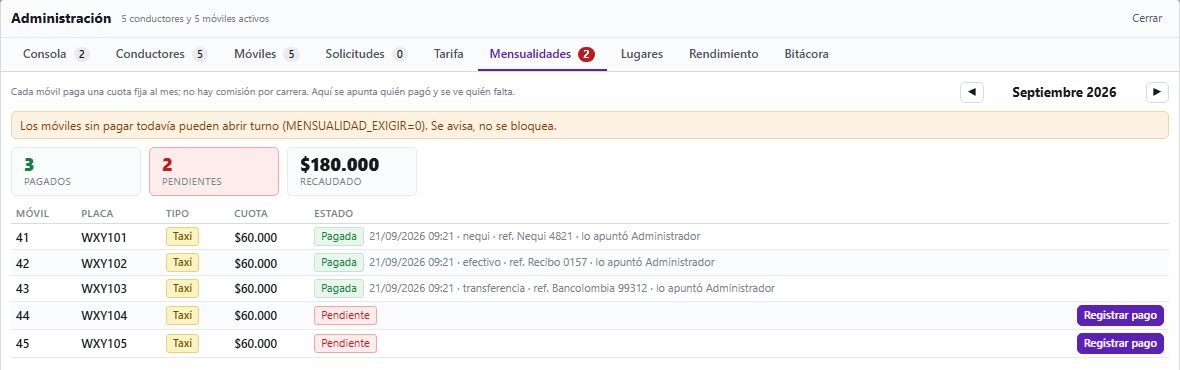Select plate WXY103 cell

click(104, 289)
